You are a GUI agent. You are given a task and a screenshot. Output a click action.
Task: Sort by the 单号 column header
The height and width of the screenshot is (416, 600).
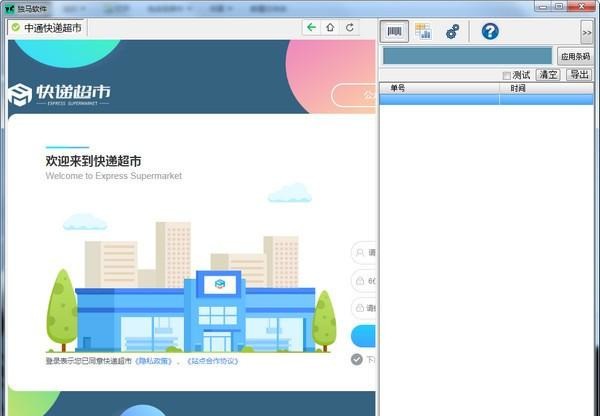[439, 88]
